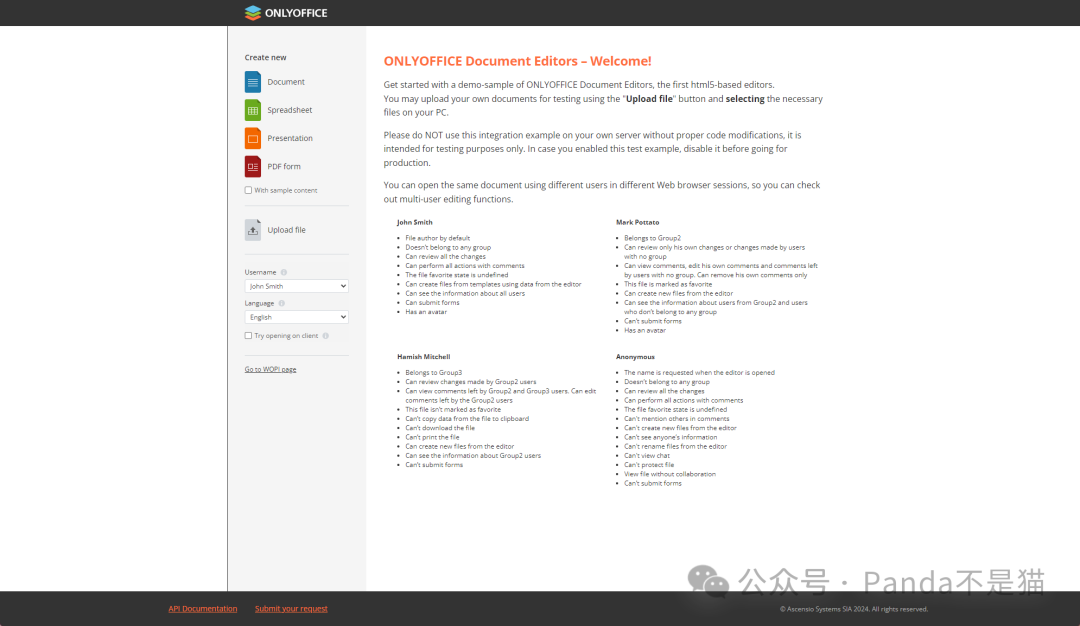Click the ONLYOFFICE logo in the header
Image resolution: width=1080 pixels, height=626 pixels.
pos(286,13)
